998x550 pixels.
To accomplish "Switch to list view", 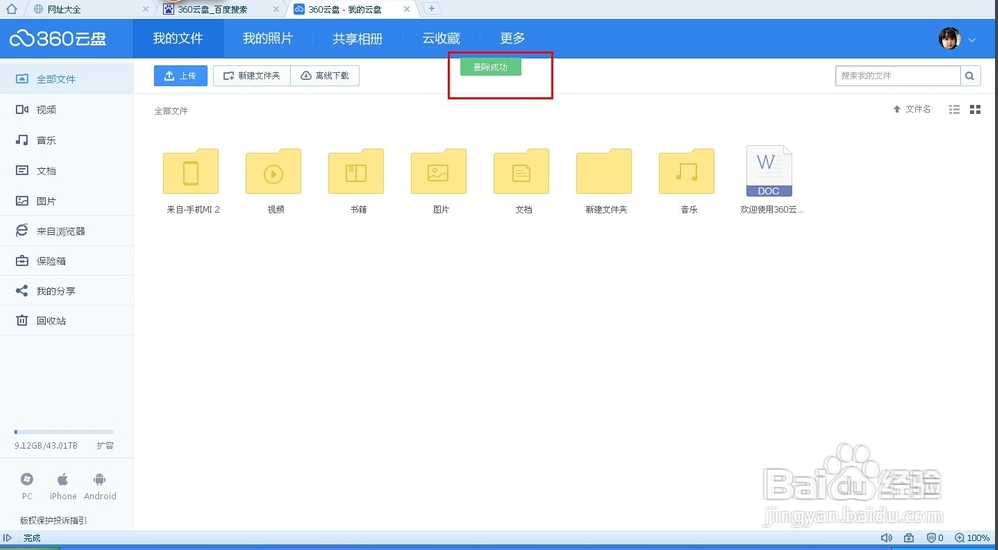I will click(x=954, y=109).
